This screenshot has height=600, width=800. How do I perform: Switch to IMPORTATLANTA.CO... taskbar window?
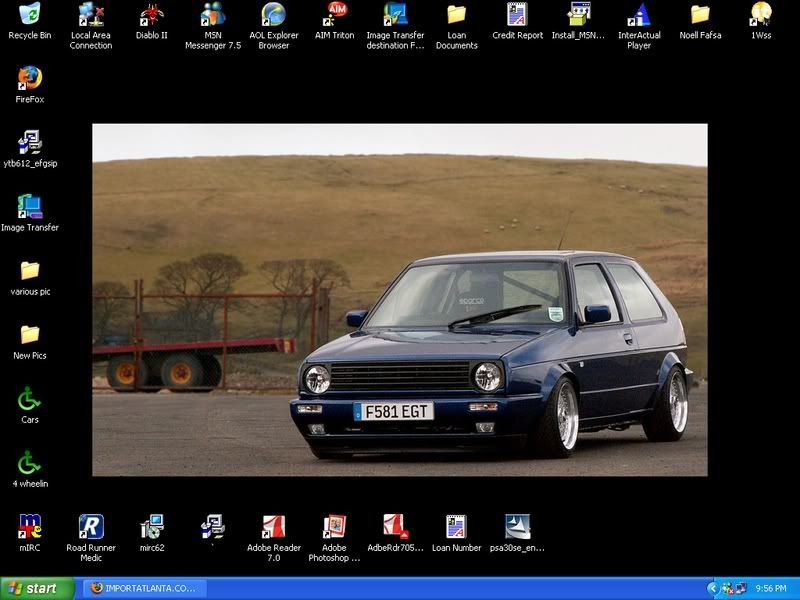(145, 589)
